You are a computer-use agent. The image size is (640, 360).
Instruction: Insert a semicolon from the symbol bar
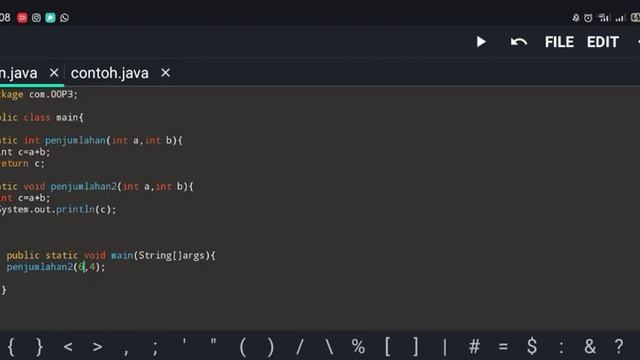[155, 347]
